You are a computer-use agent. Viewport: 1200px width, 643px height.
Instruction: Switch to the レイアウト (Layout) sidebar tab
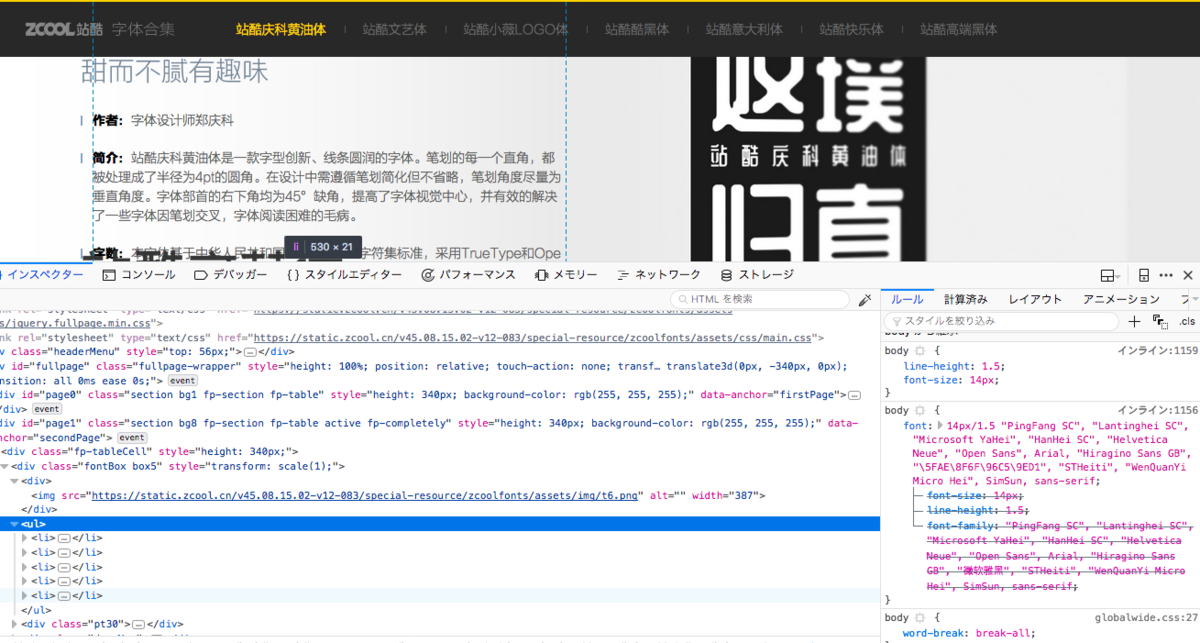tap(1035, 299)
